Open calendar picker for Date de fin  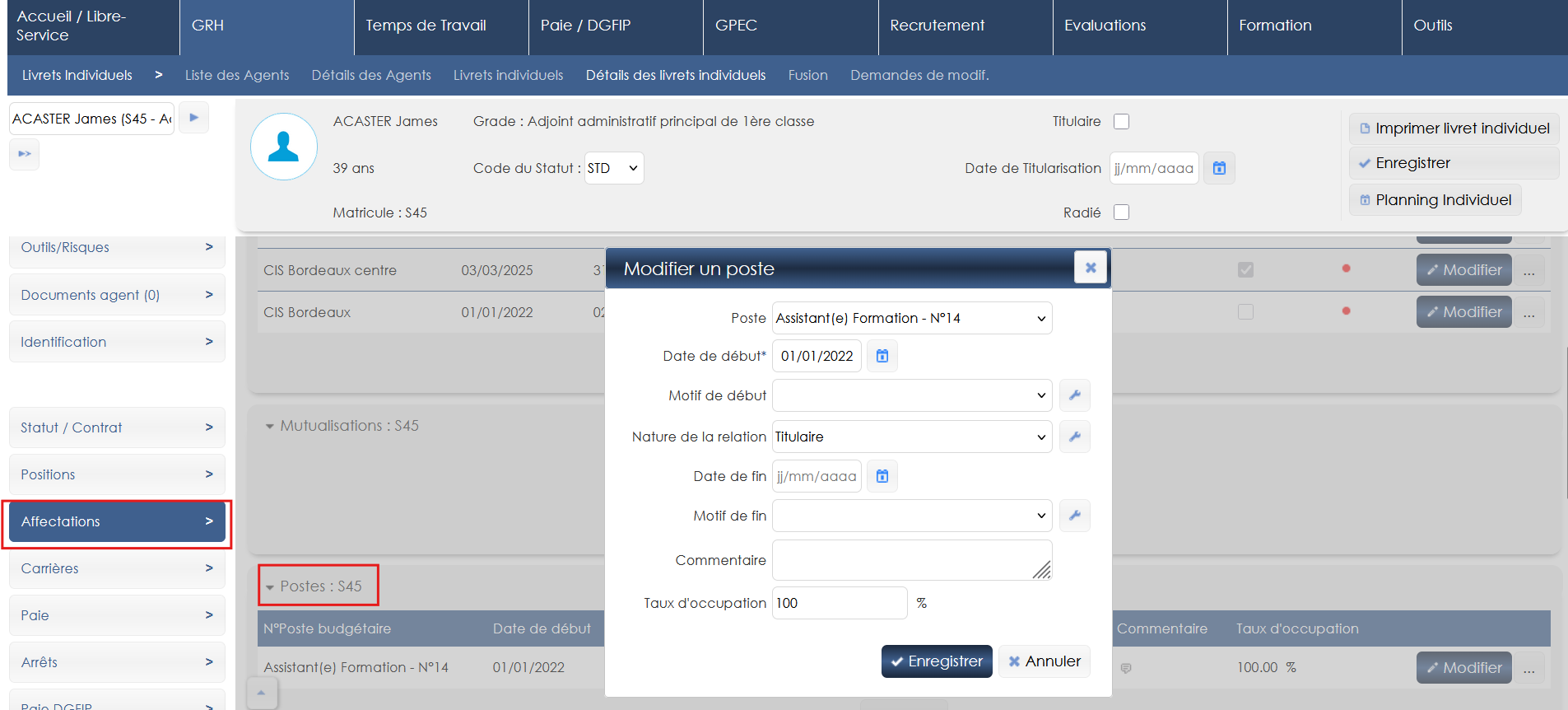(x=882, y=476)
